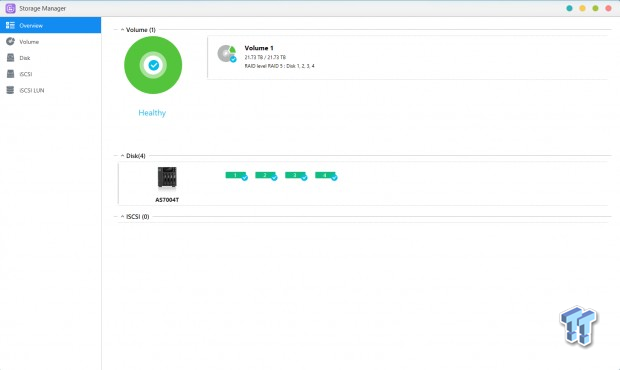Collapse the iSCSI (0) section
Image resolution: width=620 pixels, height=370 pixels.
(122, 217)
